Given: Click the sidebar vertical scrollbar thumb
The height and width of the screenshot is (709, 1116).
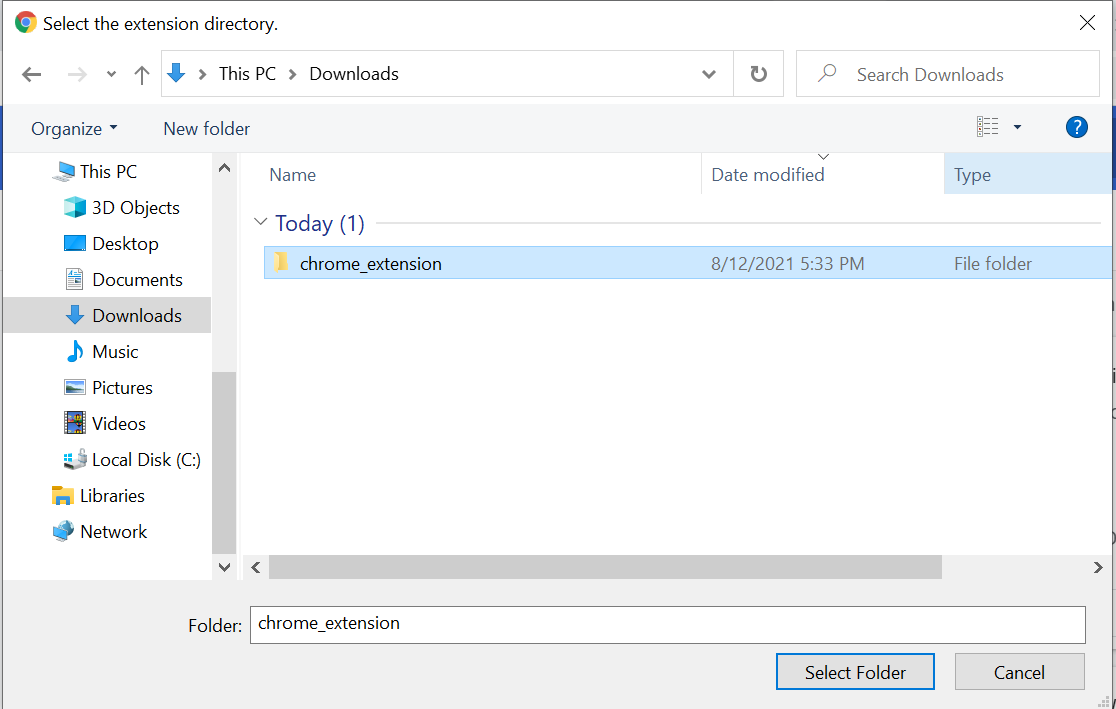Looking at the screenshot, I should [224, 461].
